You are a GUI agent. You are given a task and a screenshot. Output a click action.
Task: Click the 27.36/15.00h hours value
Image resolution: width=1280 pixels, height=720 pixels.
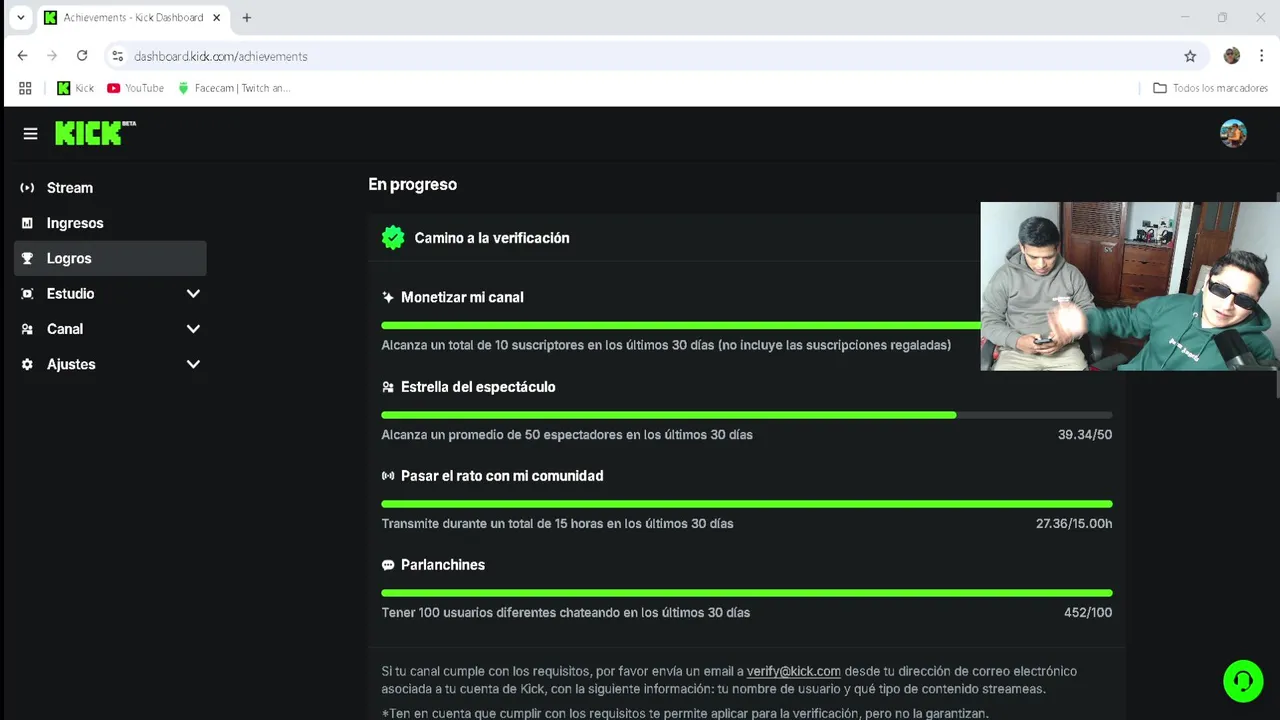1074,524
